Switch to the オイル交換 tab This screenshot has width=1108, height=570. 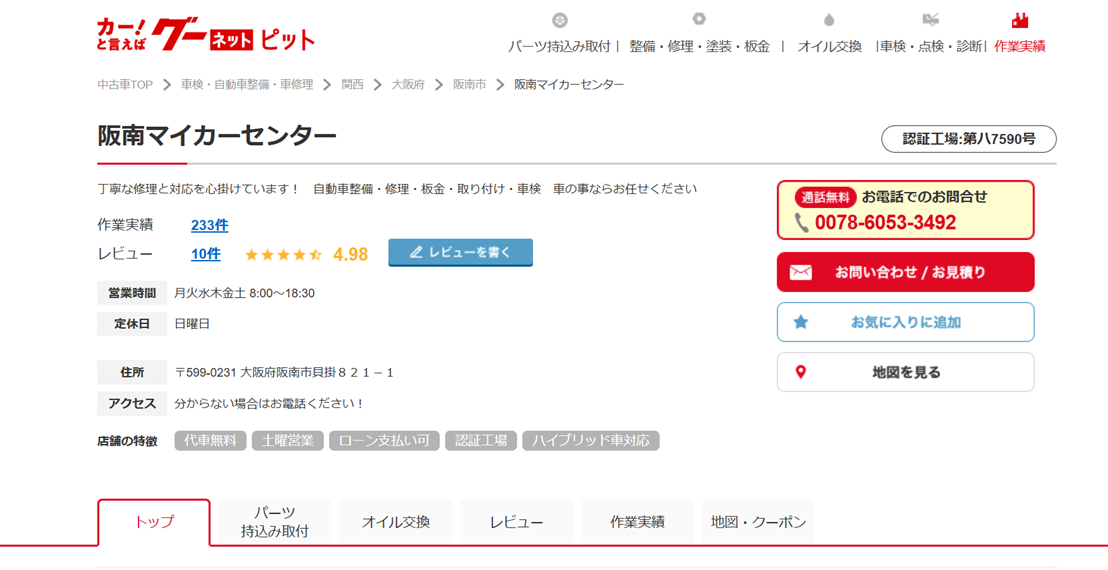396,522
